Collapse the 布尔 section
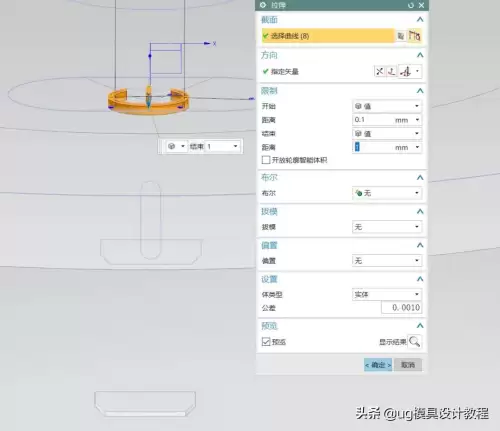Screen dimensions: 500x431 tap(420, 178)
